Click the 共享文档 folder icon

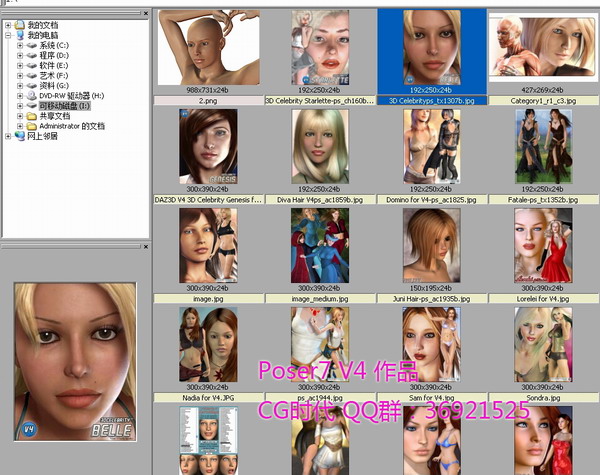tap(31, 116)
